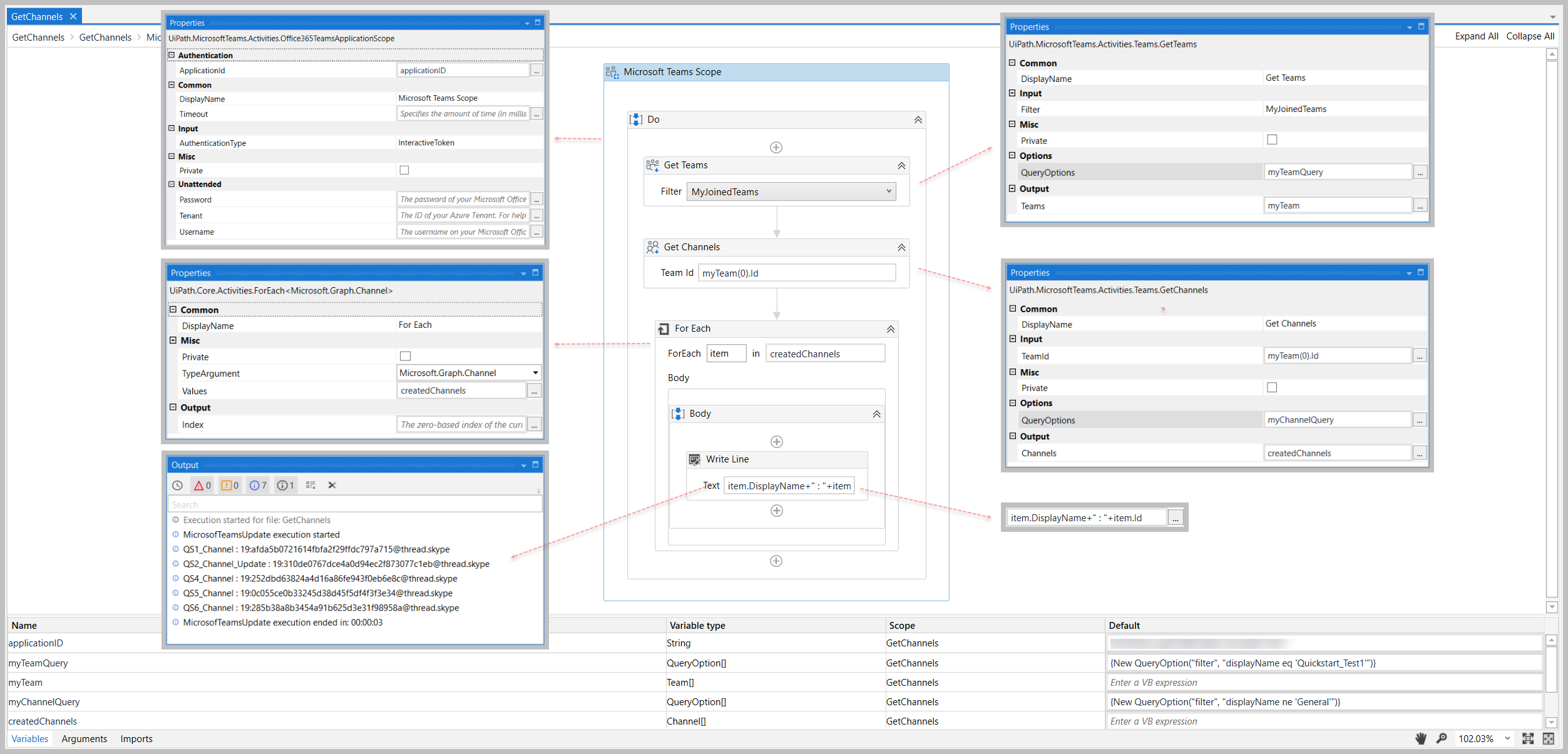Select the QS1_Channel output line
The width and height of the screenshot is (1568, 754).
click(x=316, y=549)
